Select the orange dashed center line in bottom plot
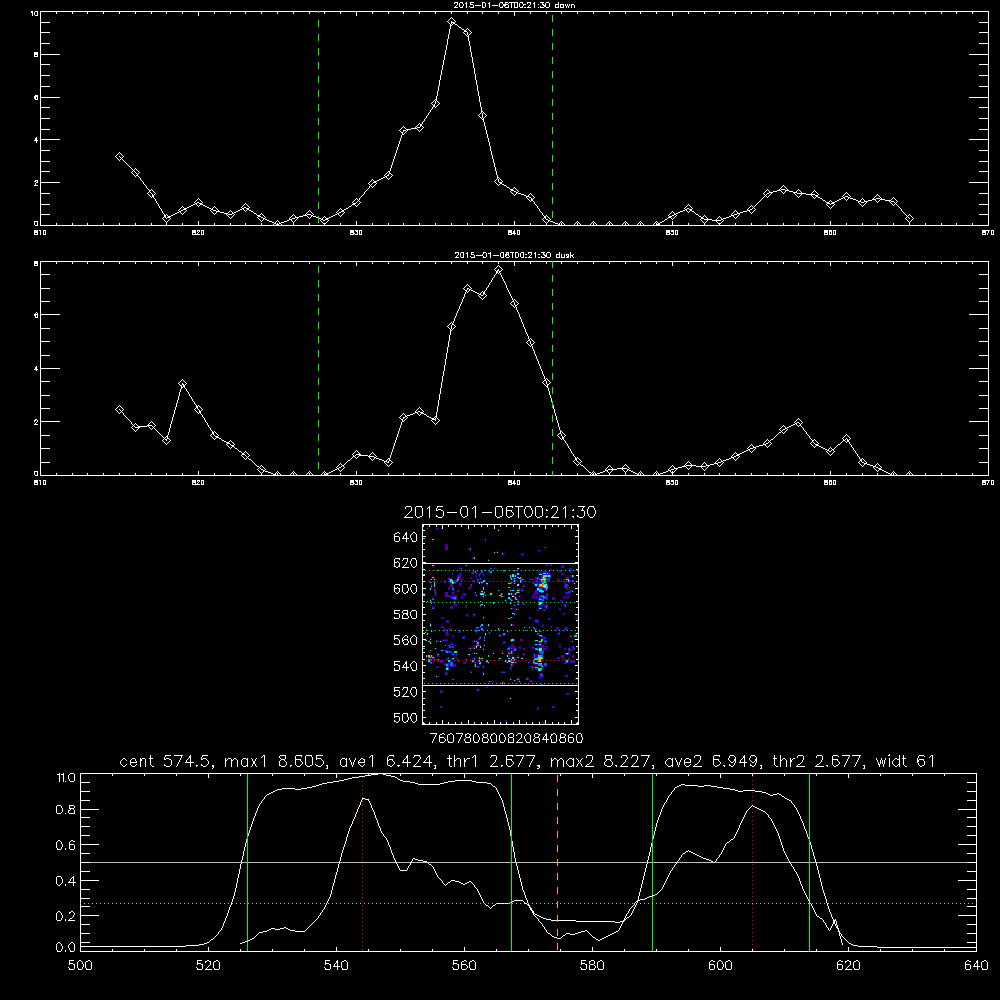The width and height of the screenshot is (1000, 1000). coord(557,861)
